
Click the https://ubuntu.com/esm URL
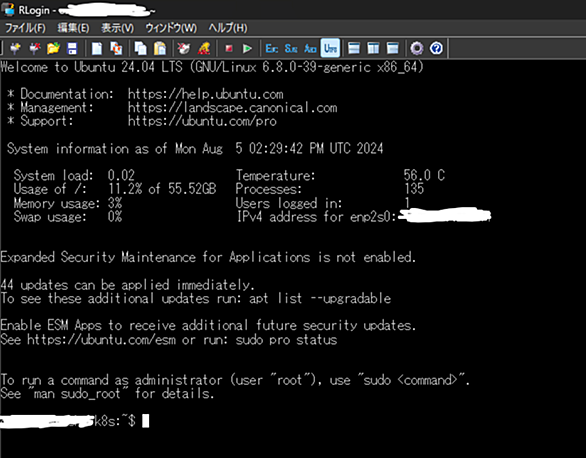click(x=101, y=340)
